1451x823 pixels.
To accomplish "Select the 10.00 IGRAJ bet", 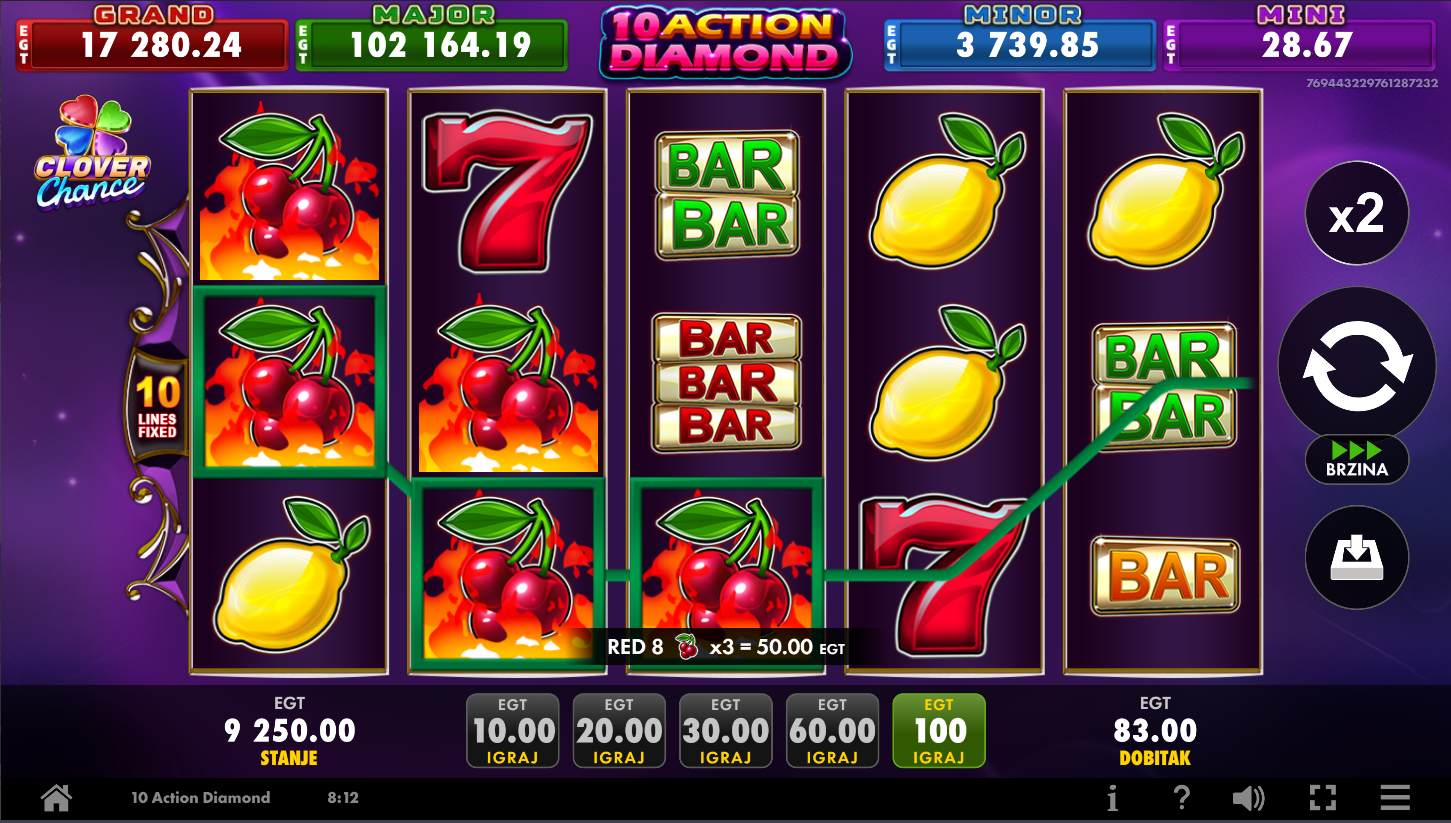I will [512, 731].
